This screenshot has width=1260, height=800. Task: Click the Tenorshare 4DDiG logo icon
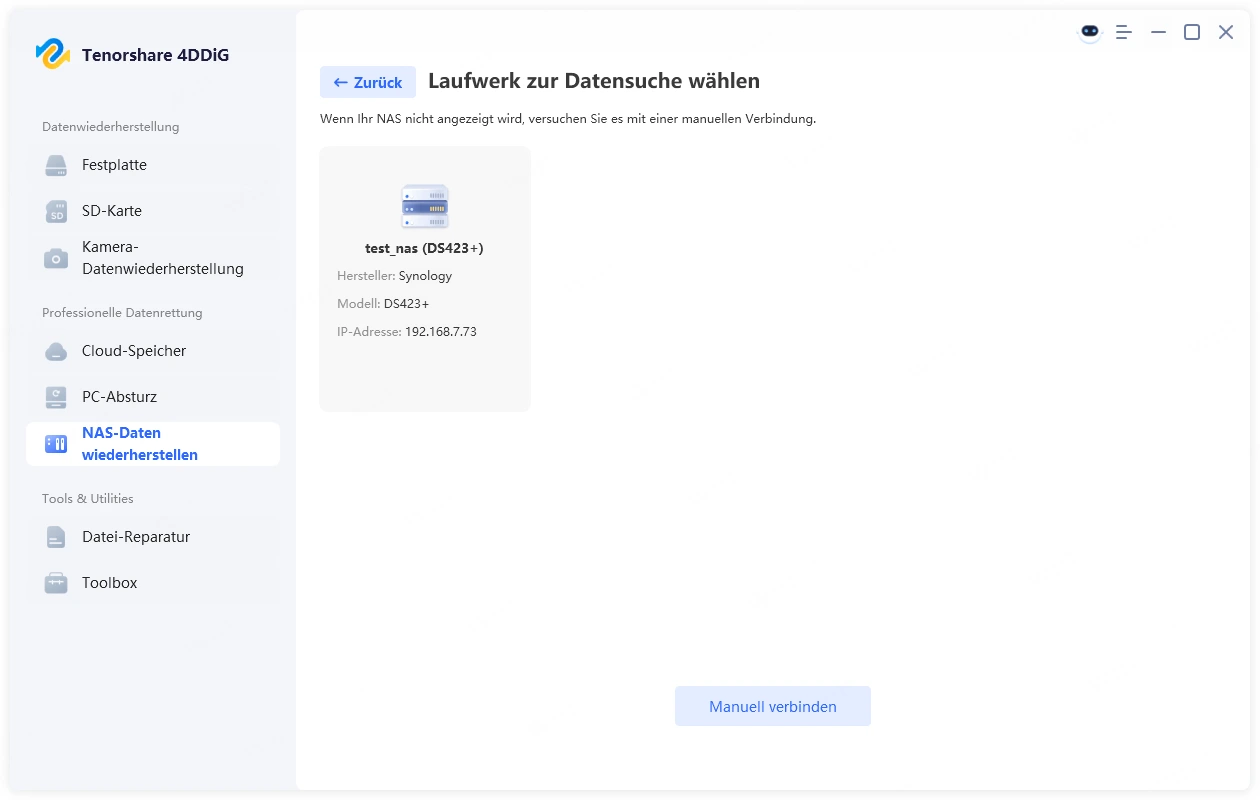[52, 54]
